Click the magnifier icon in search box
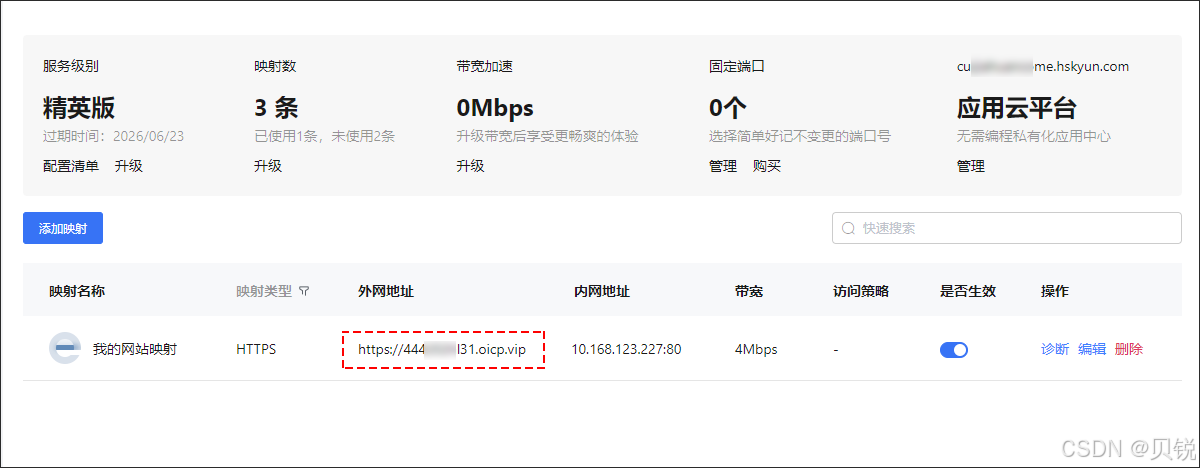1200x468 pixels. click(849, 228)
